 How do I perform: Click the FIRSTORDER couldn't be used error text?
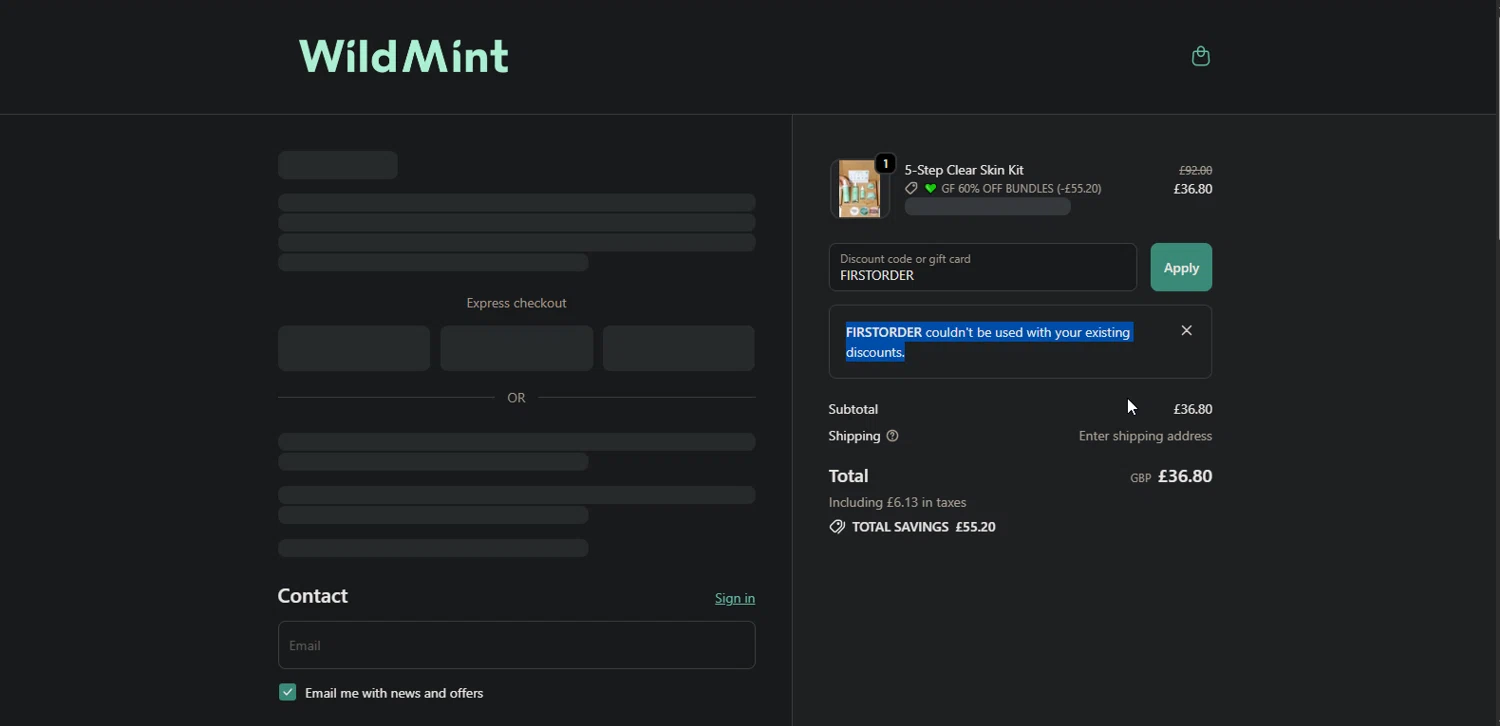tap(988, 342)
